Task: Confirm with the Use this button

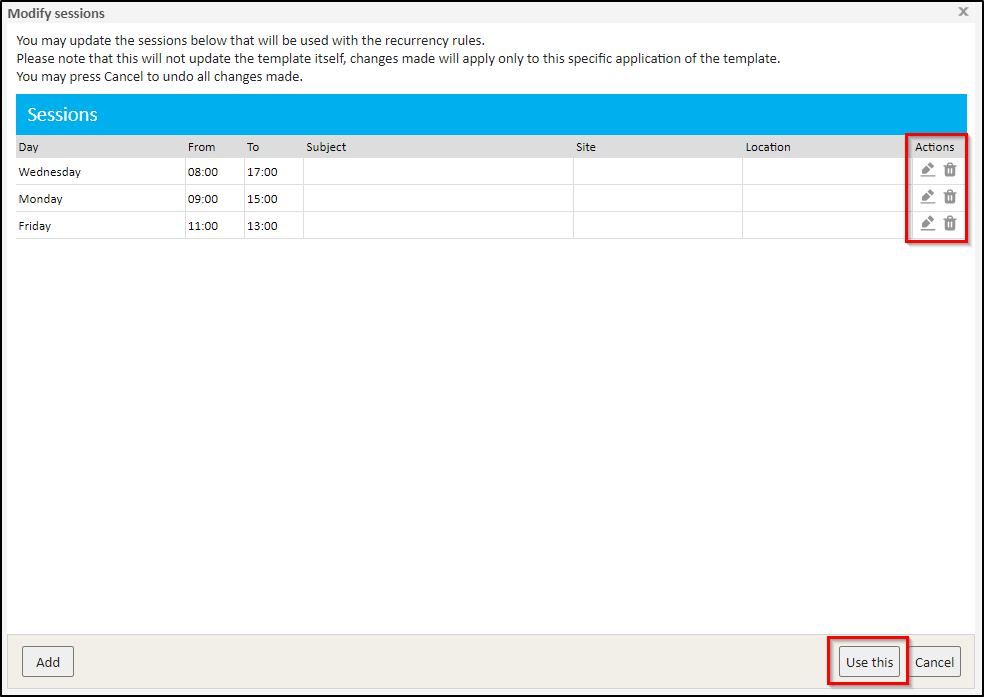Action: pyautogui.click(x=869, y=662)
